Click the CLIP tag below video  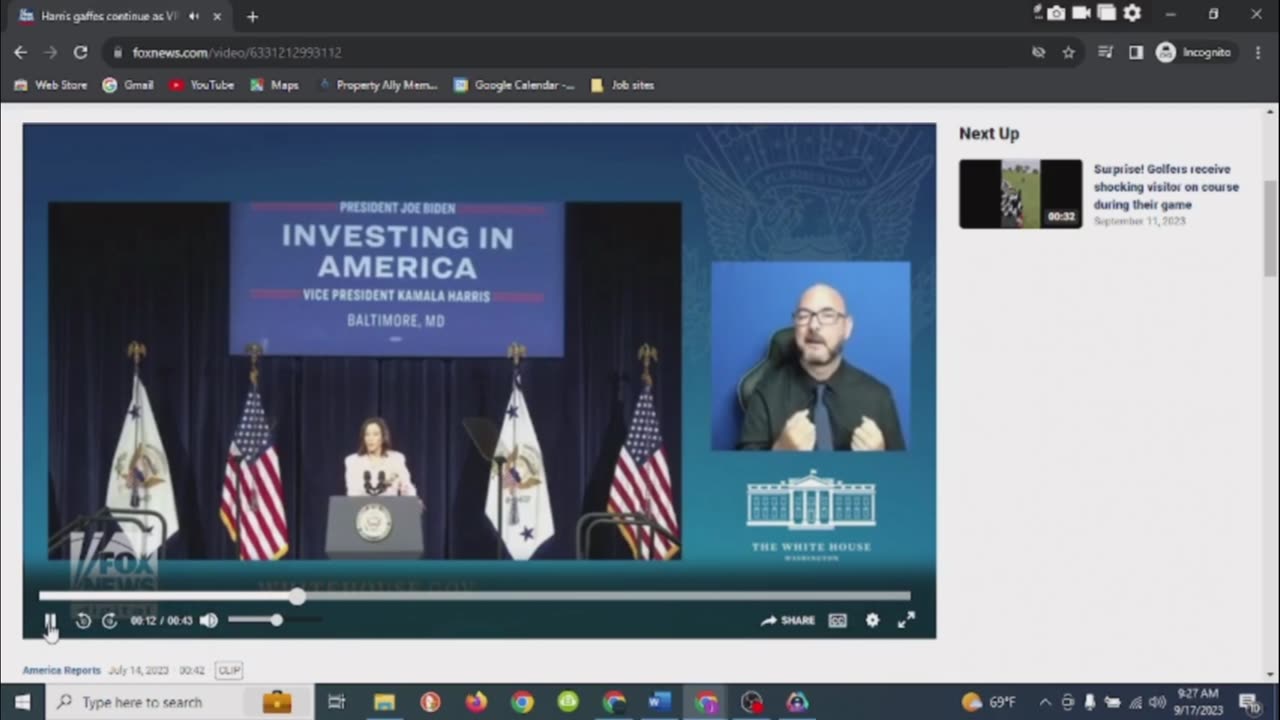pyautogui.click(x=229, y=671)
